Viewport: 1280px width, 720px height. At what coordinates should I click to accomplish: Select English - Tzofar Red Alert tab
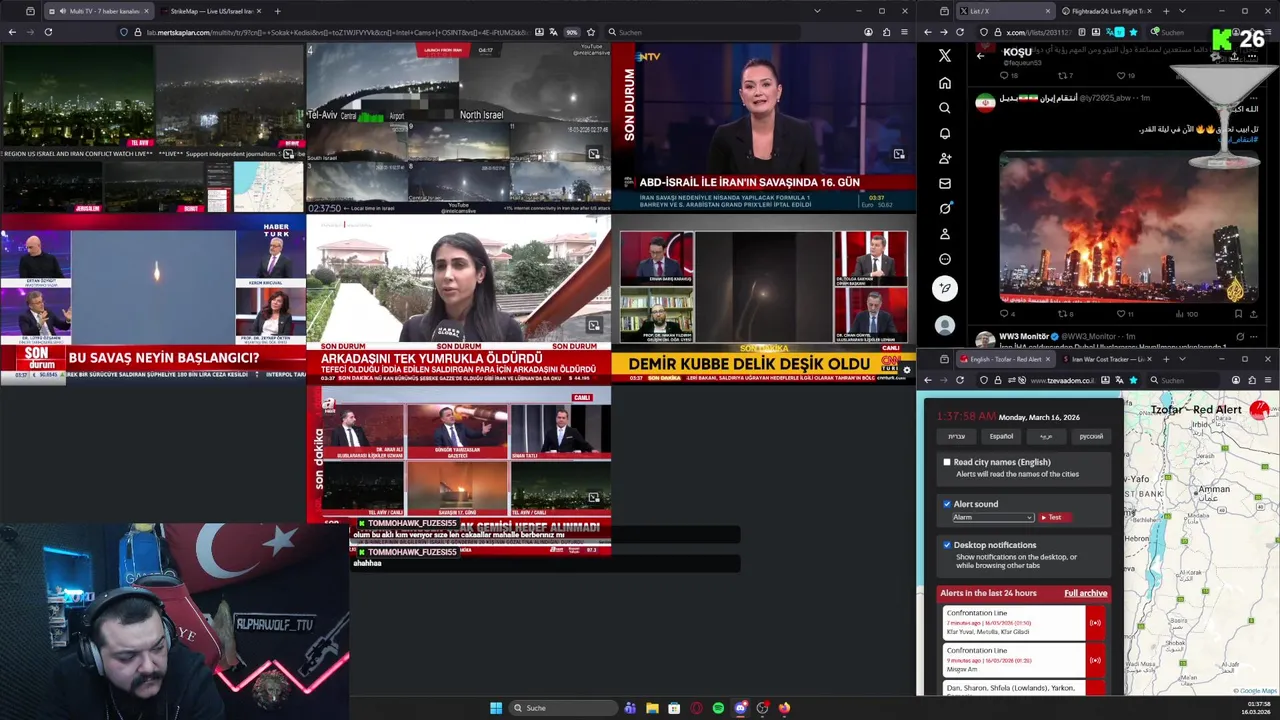(1005, 359)
